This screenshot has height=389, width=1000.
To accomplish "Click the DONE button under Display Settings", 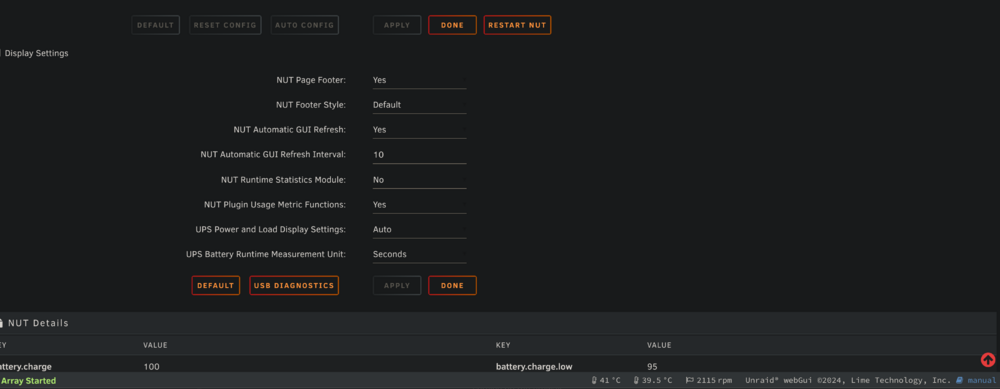I will point(452,286).
